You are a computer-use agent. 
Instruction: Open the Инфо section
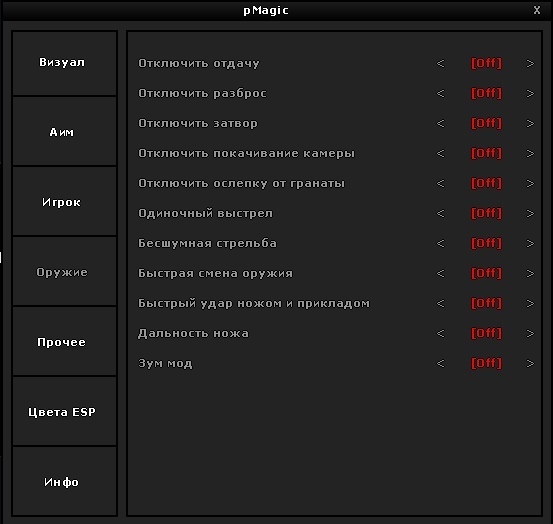(x=65, y=481)
